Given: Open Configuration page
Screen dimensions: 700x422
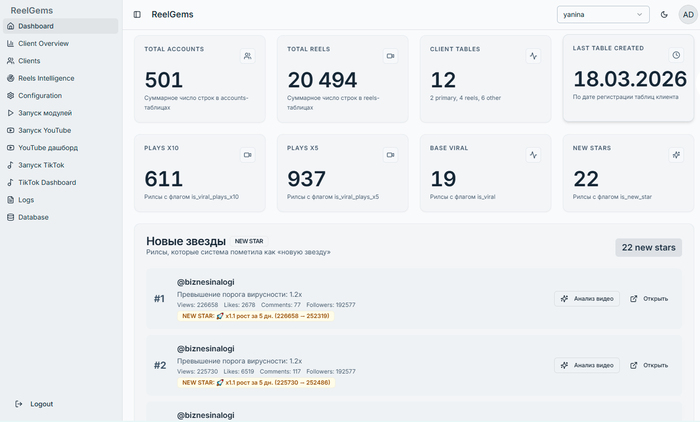Looking at the screenshot, I should pyautogui.click(x=61, y=96).
